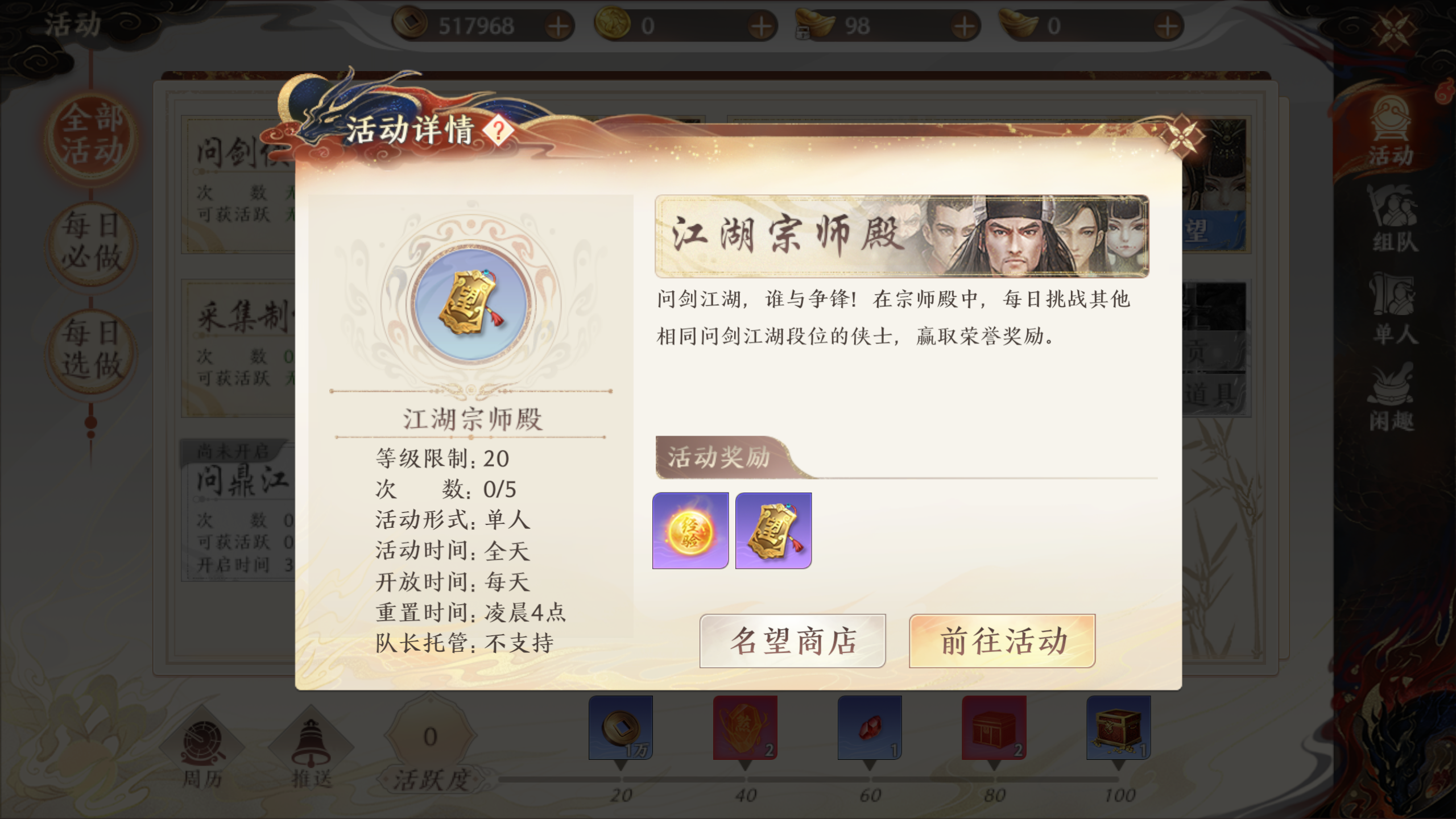Switch to the 全部活动 tab
The image size is (1456, 819).
pyautogui.click(x=92, y=135)
